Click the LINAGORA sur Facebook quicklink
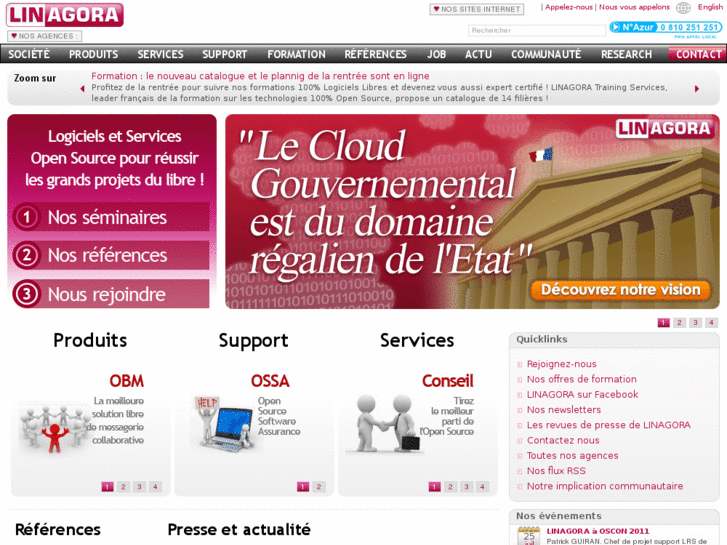The height and width of the screenshot is (545, 727). coord(582,395)
